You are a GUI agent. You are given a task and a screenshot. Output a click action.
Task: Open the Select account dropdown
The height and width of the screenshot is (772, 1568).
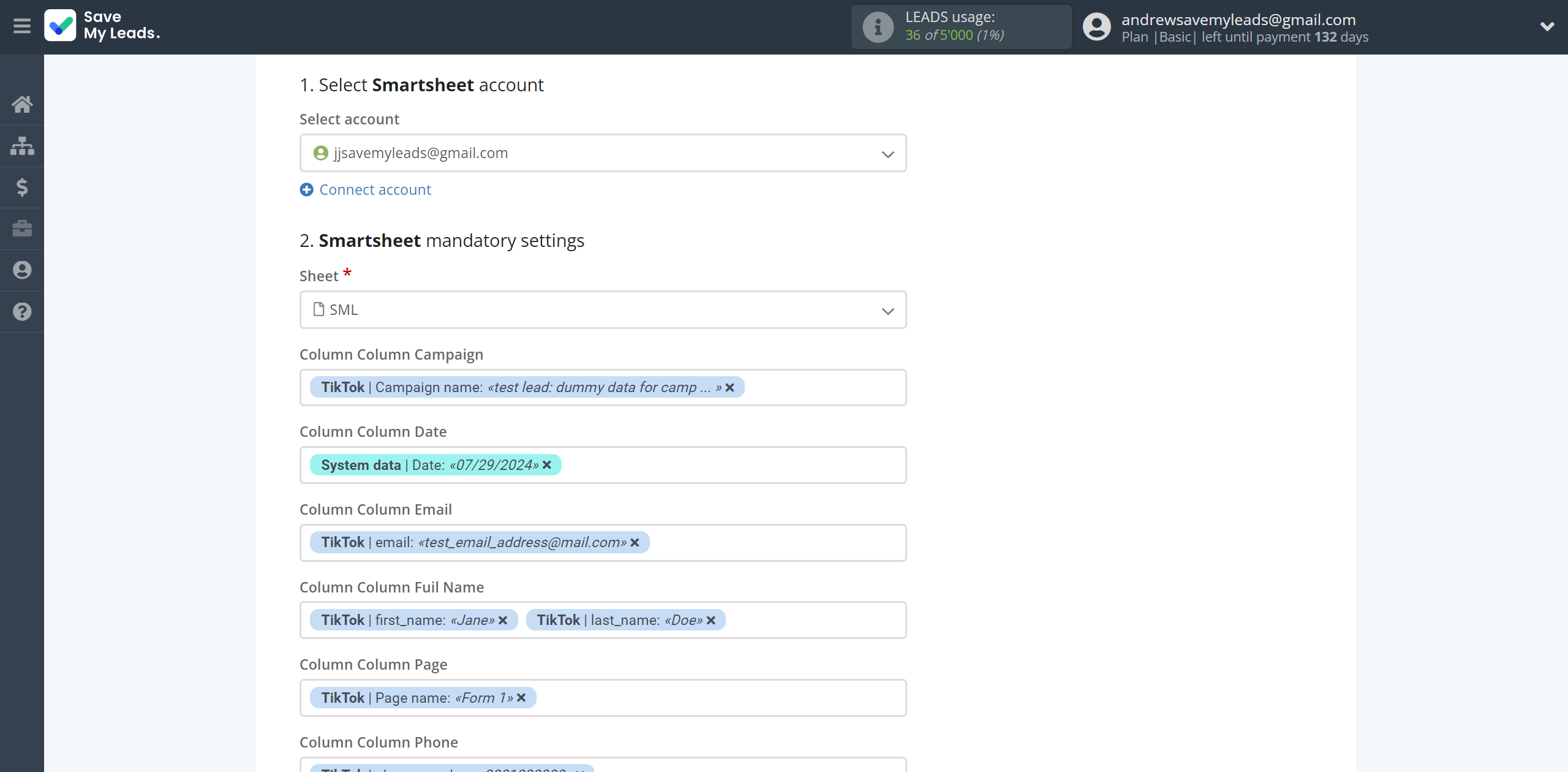click(x=603, y=153)
